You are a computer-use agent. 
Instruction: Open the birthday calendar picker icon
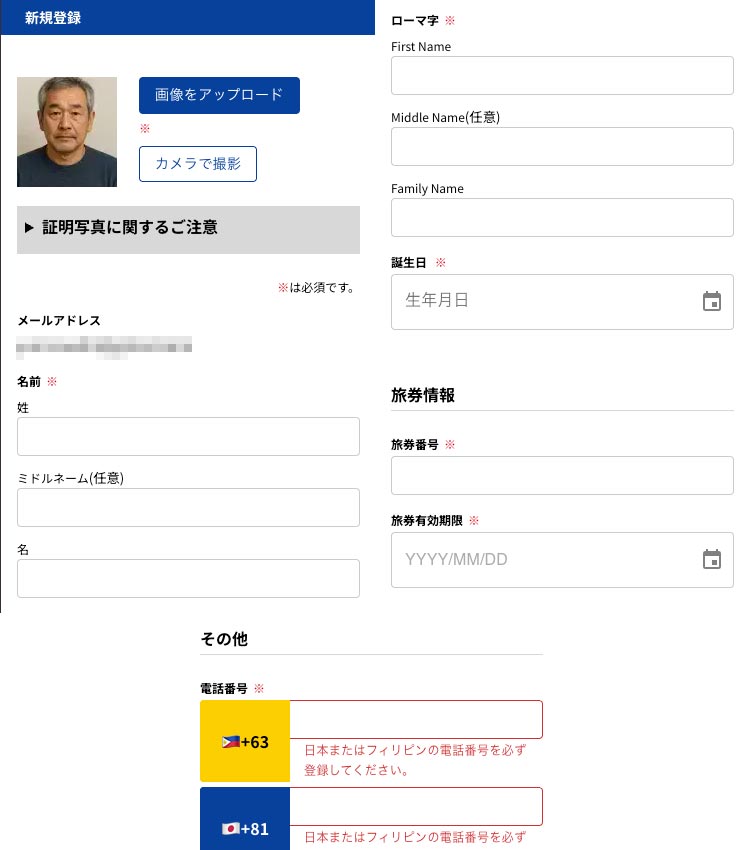click(711, 302)
